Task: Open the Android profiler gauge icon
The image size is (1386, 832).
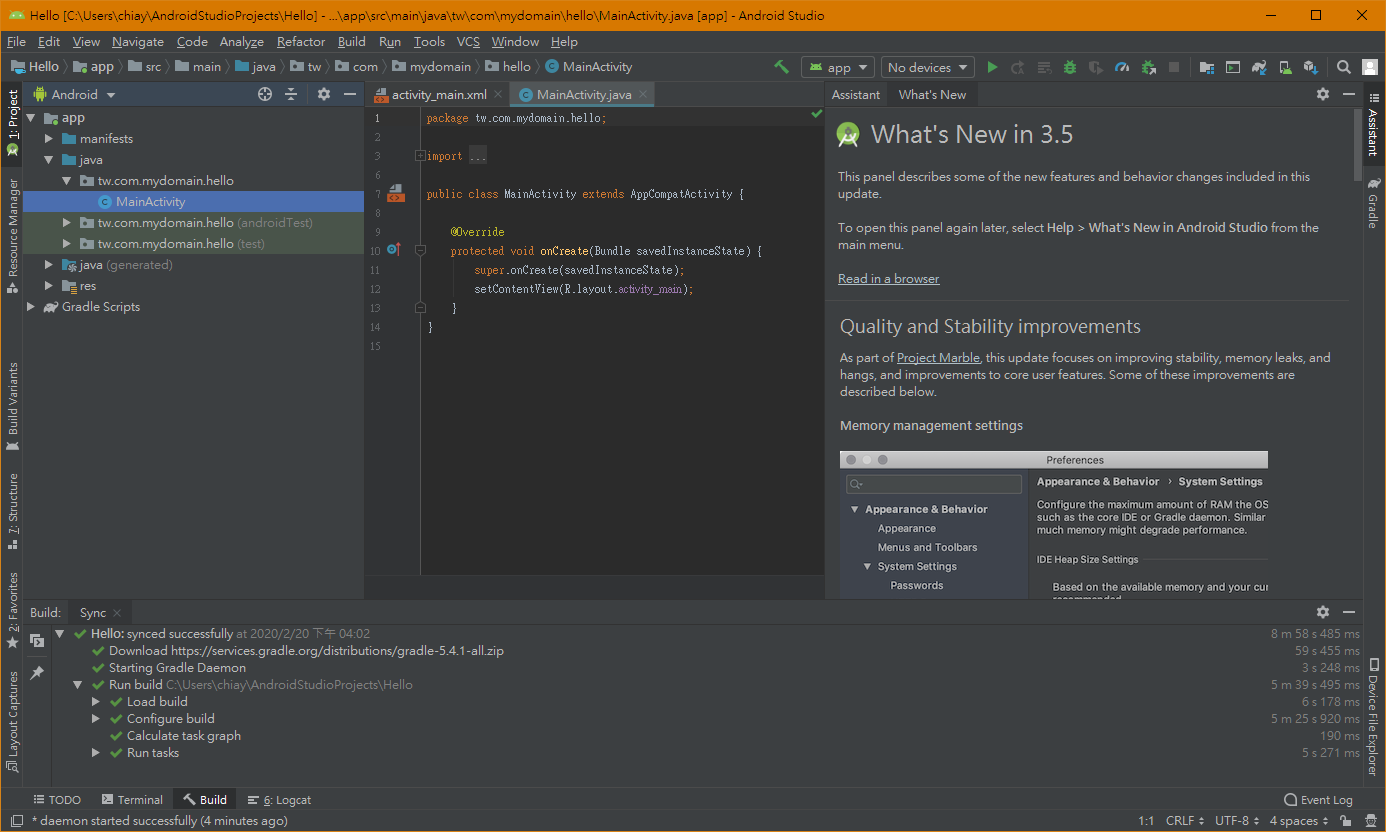Action: (x=1122, y=67)
